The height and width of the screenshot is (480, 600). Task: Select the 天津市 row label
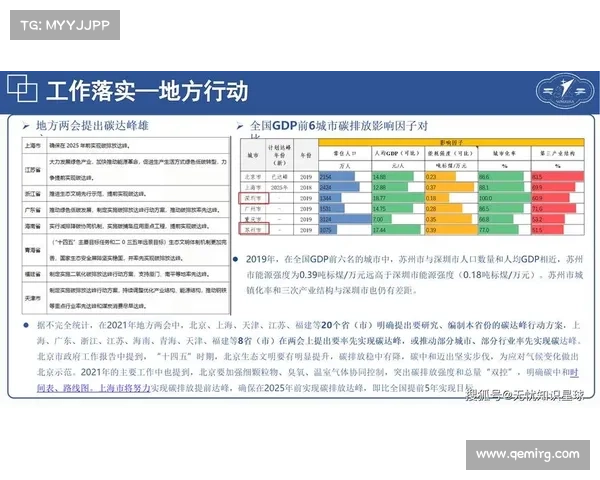tap(33, 298)
